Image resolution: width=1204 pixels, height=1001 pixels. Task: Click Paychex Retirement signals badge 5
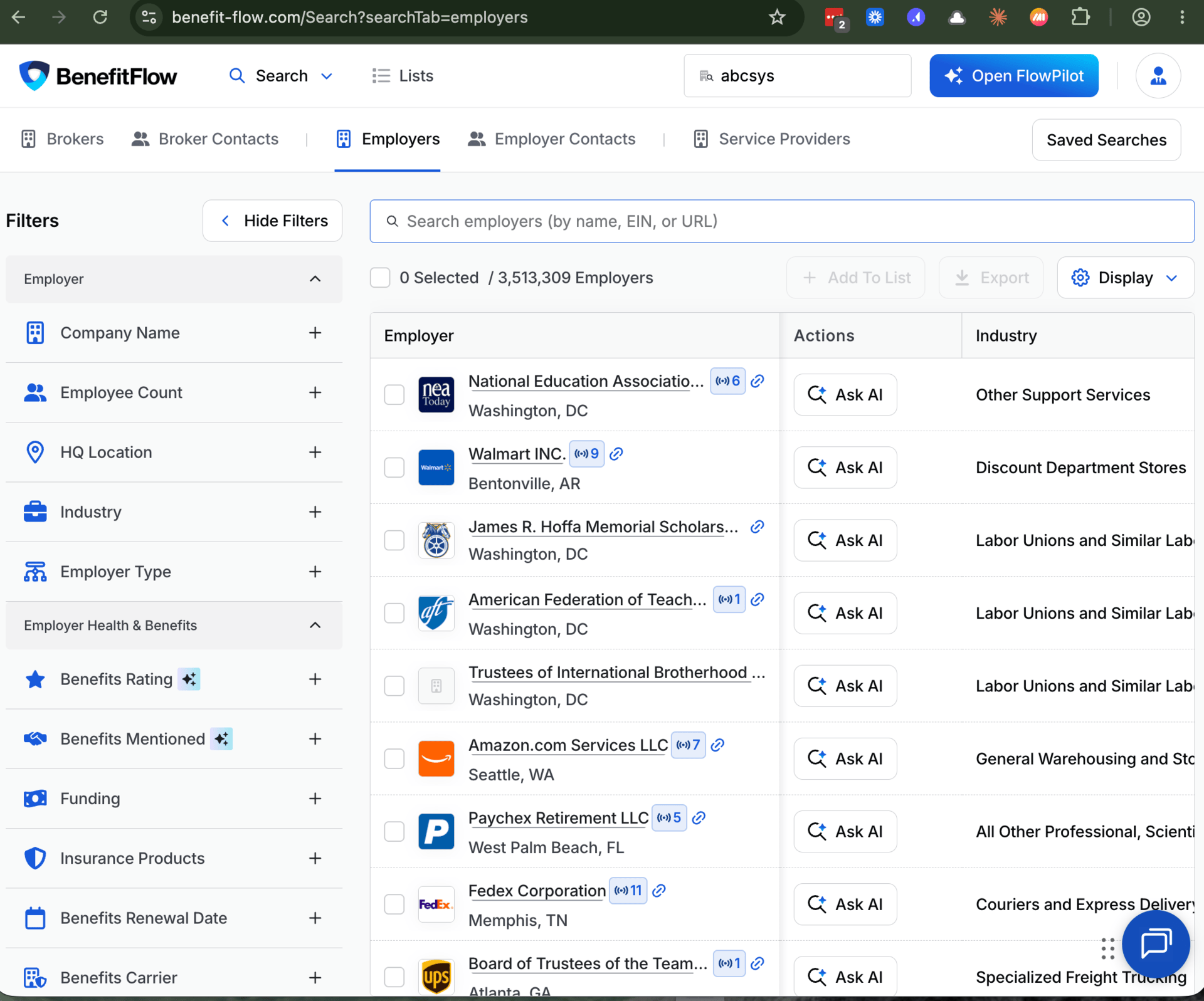tap(669, 817)
